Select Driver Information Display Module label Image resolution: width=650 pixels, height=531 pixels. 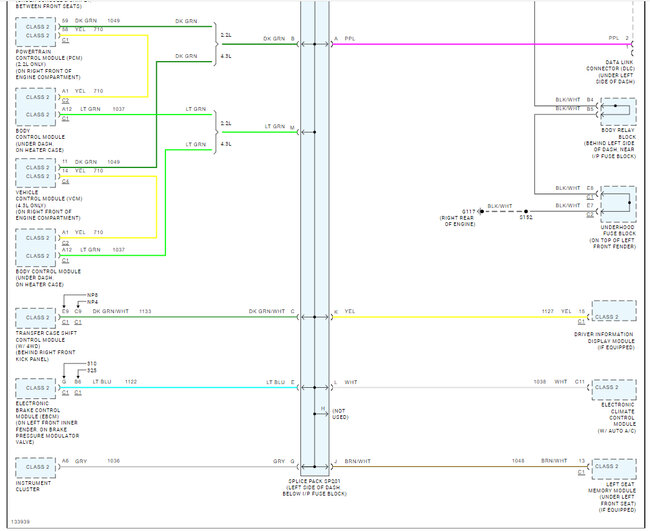(604, 341)
